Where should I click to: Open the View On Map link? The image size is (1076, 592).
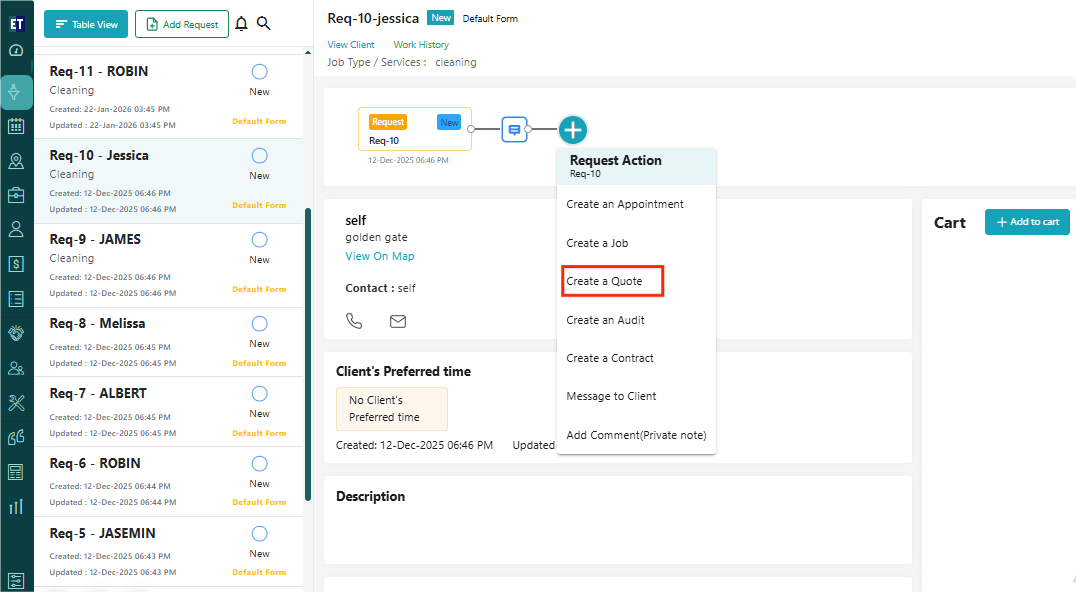pos(380,256)
